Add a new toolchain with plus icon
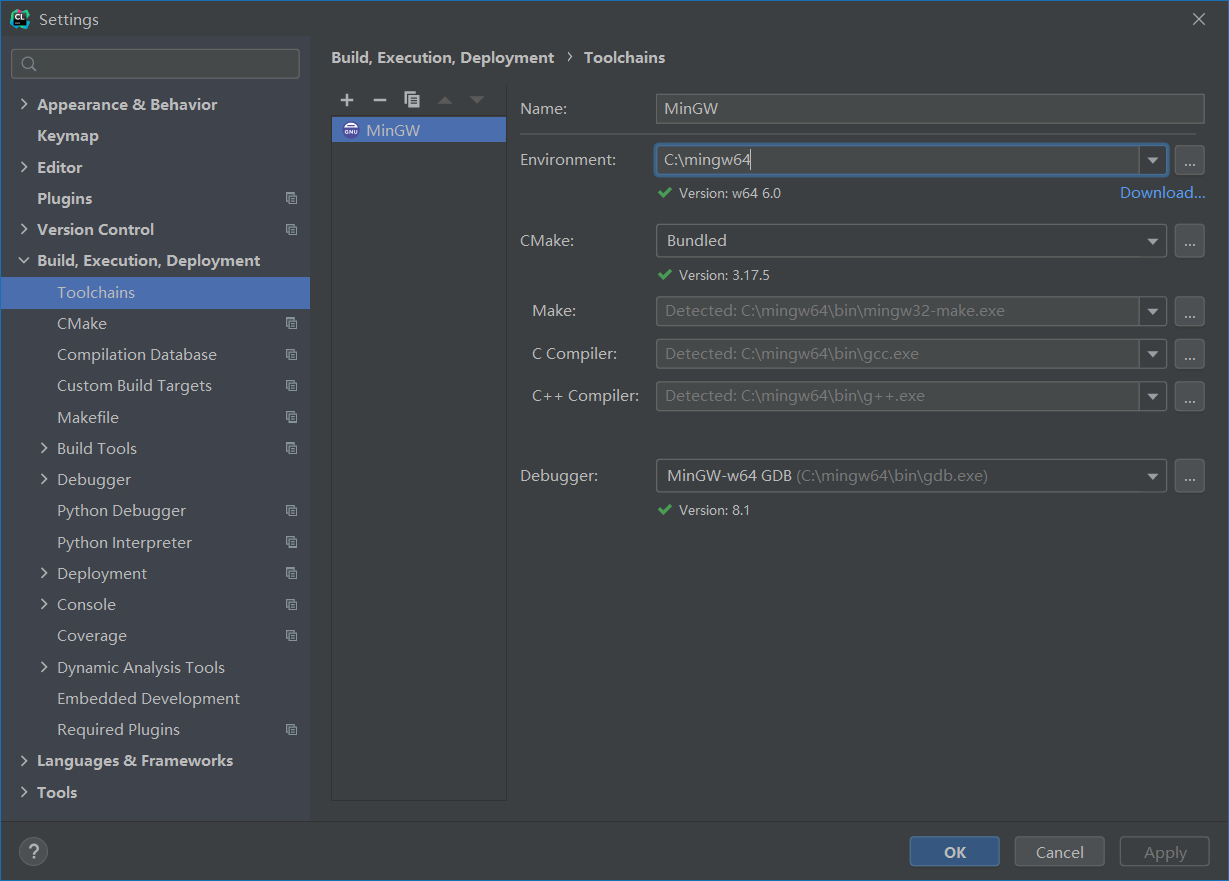 click(347, 100)
